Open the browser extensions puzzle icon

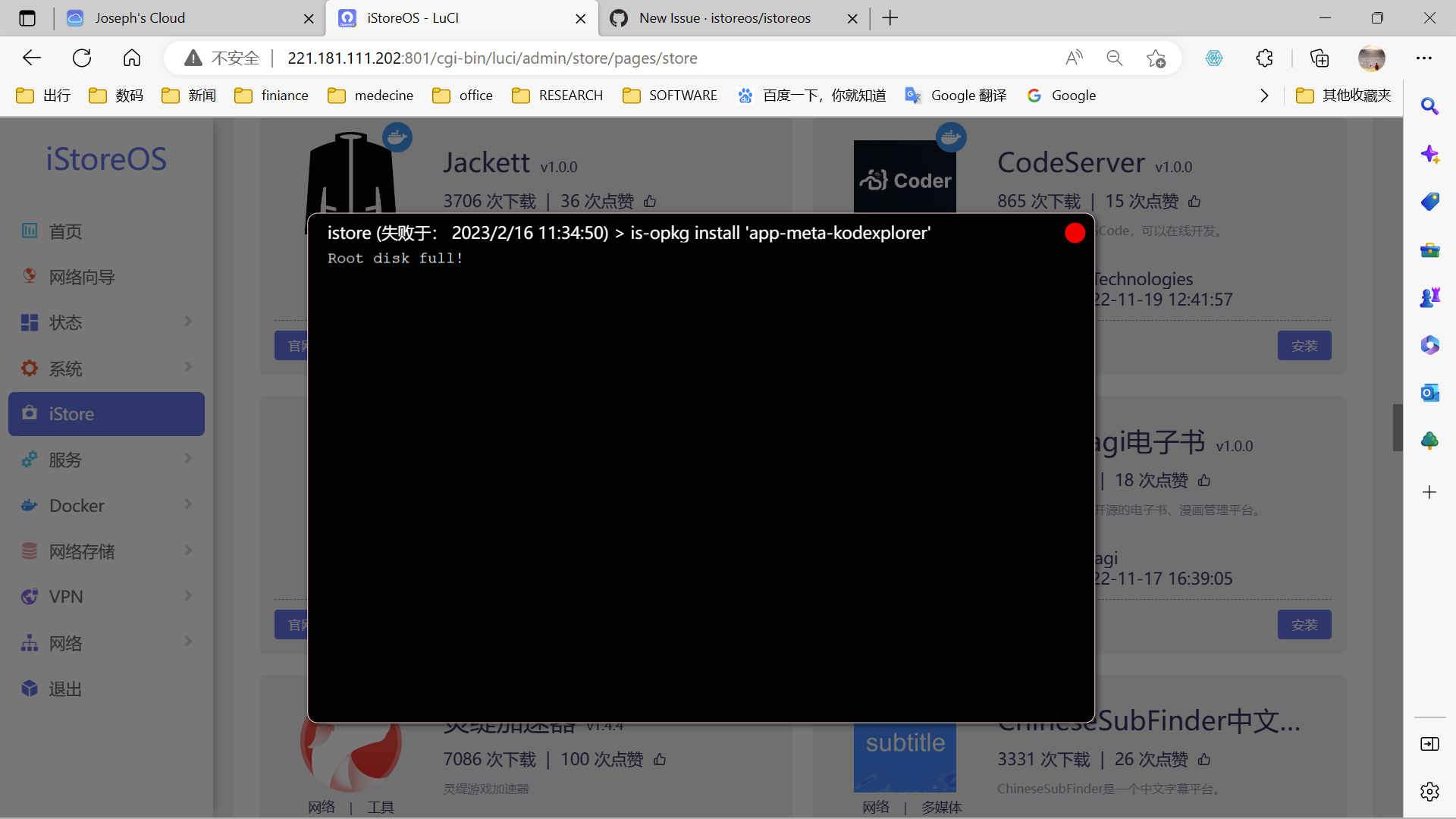click(1264, 58)
